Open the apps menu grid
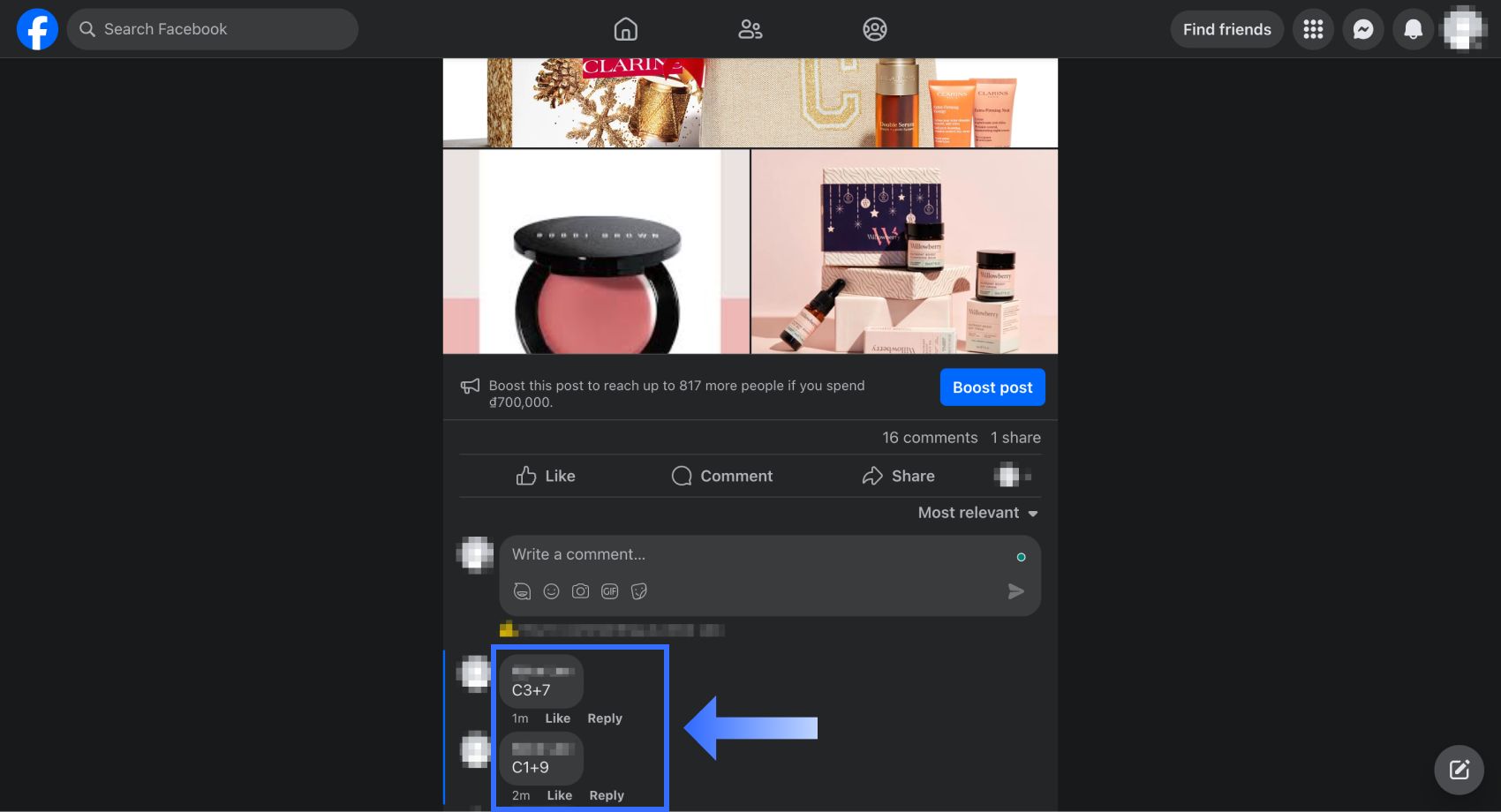 1313,29
